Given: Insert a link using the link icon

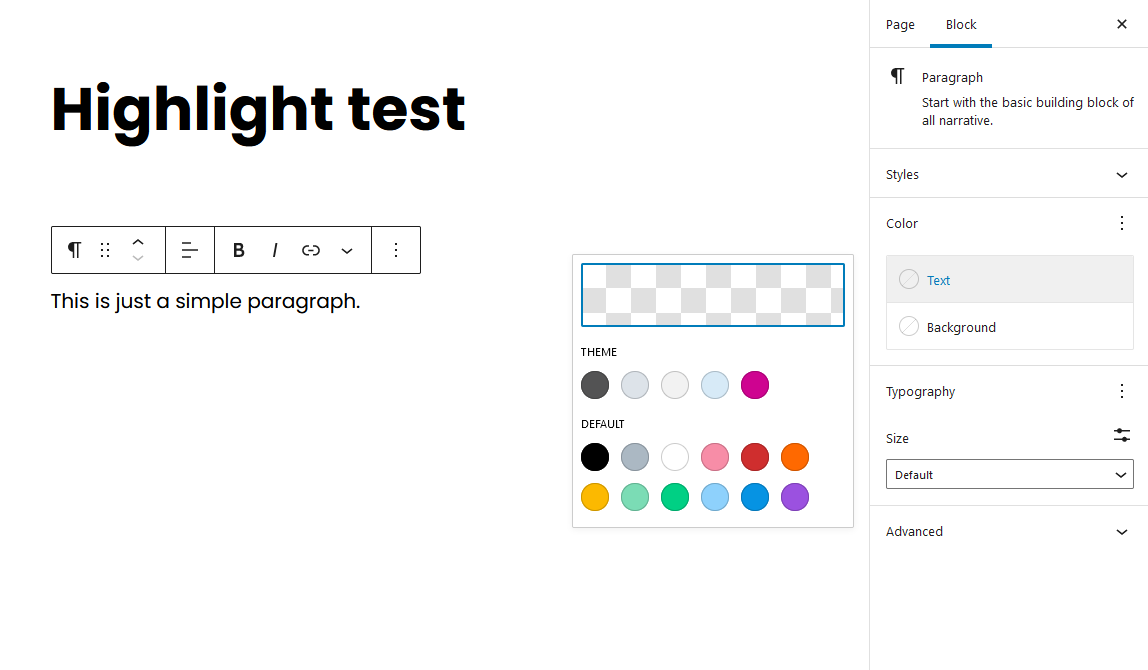Looking at the screenshot, I should tap(311, 249).
